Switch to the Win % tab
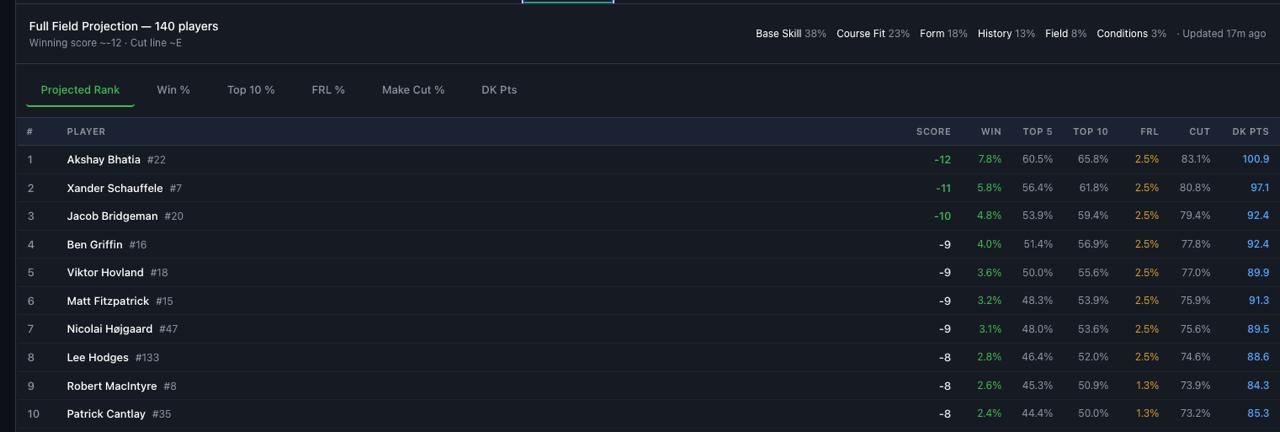Viewport: 1280px width, 432px height. (x=173, y=90)
